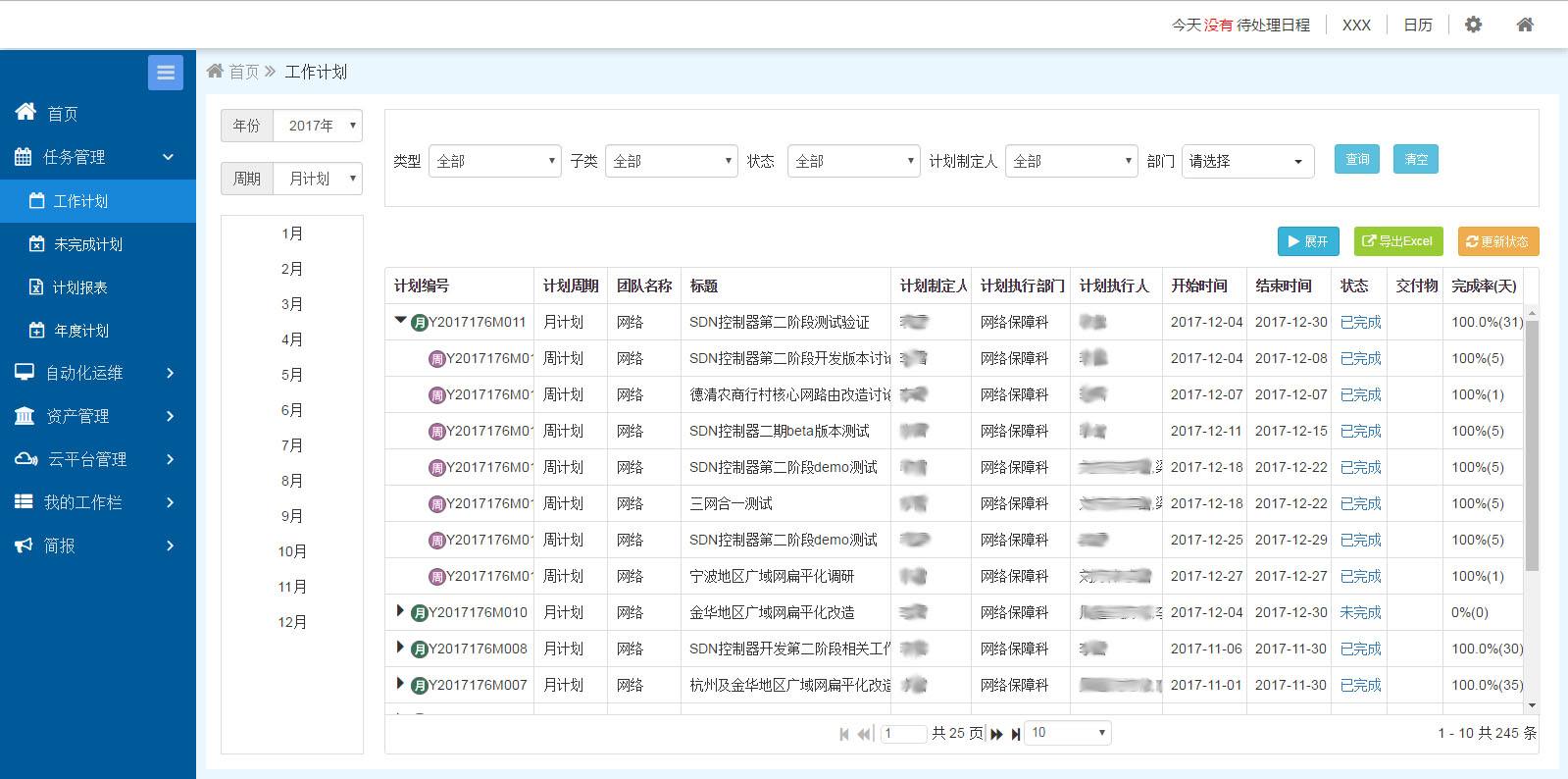Viewport: 1568px width, 779px height.
Task: Click the table's vertical scrollbar thumb
Action: pos(1532,445)
